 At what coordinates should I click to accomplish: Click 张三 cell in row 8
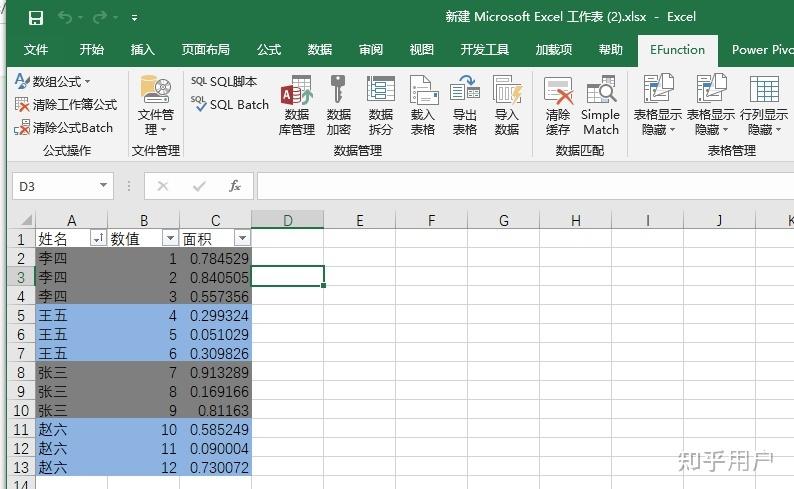point(71,373)
